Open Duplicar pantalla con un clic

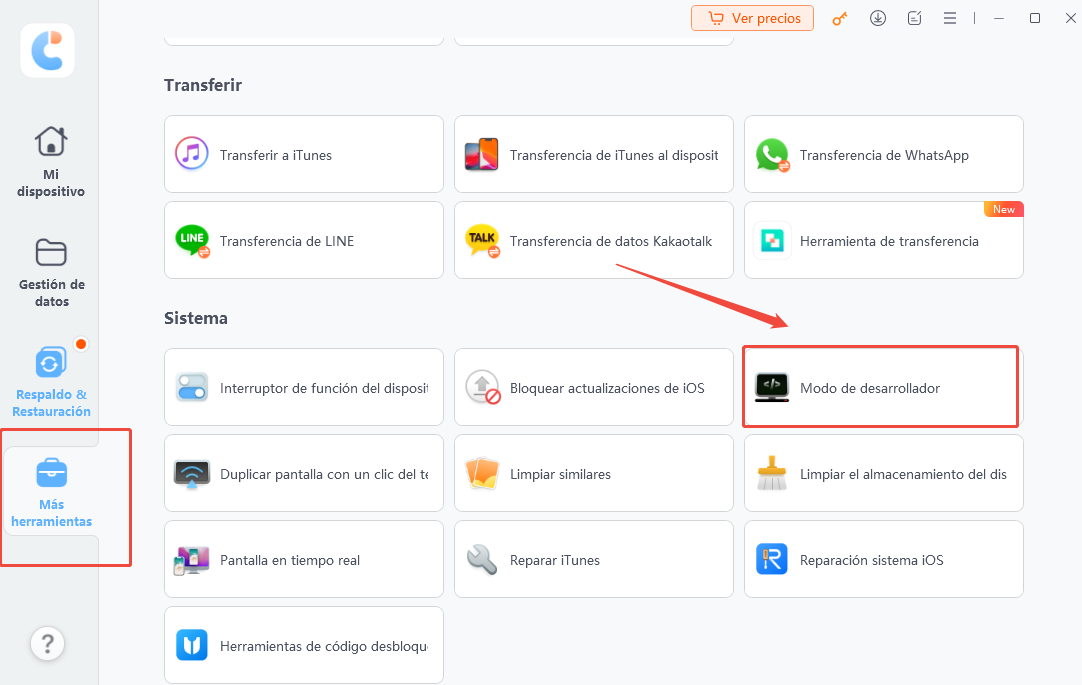[304, 473]
